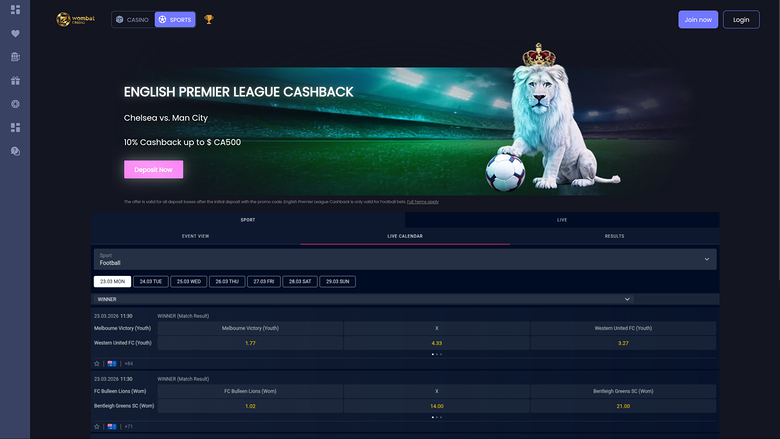Screen dimensions: 780x439
Task: Switch to the Sports section
Action: click(175, 19)
